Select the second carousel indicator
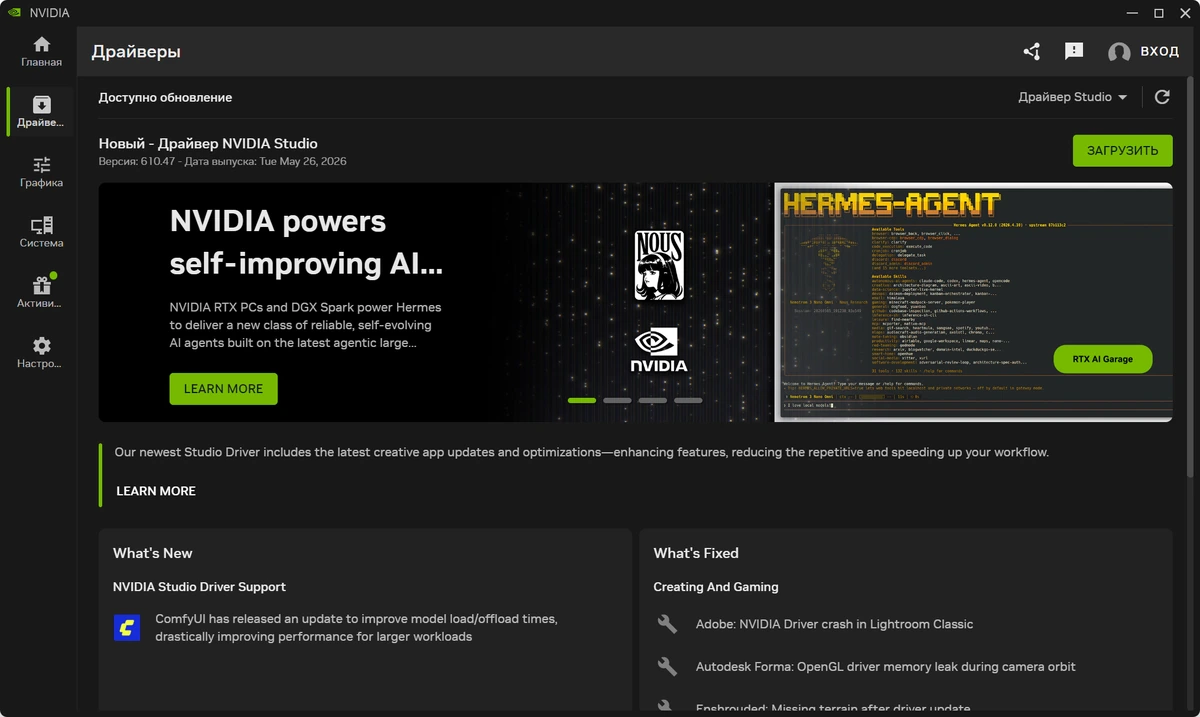This screenshot has height=717, width=1200. point(617,400)
